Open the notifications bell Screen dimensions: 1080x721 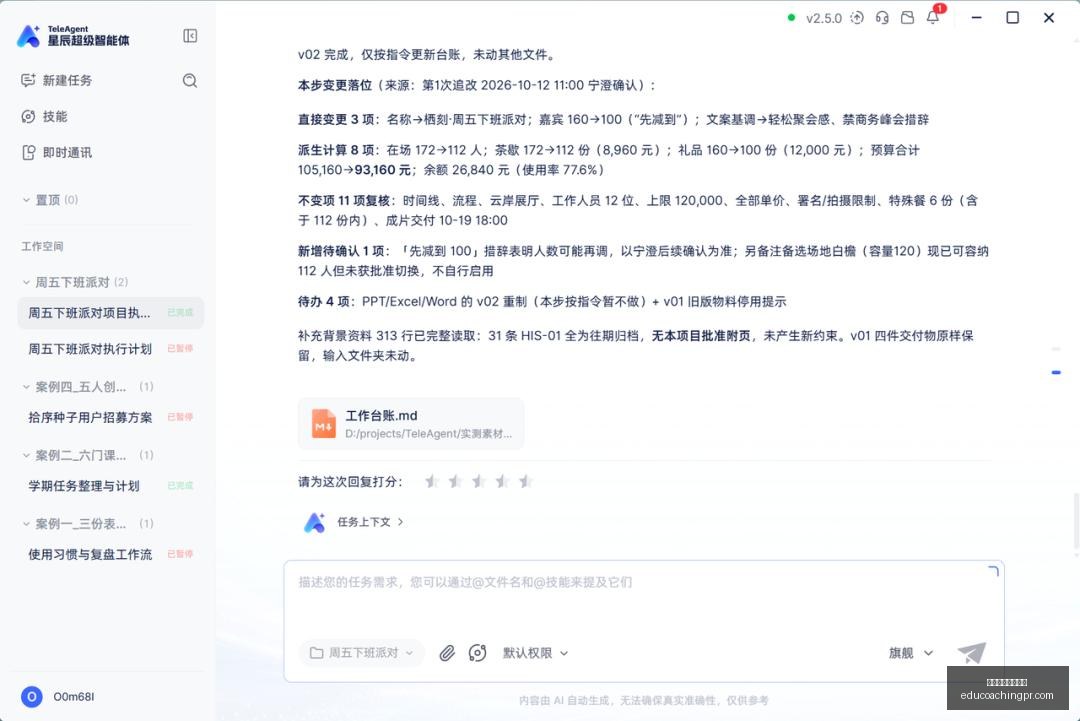tap(933, 18)
